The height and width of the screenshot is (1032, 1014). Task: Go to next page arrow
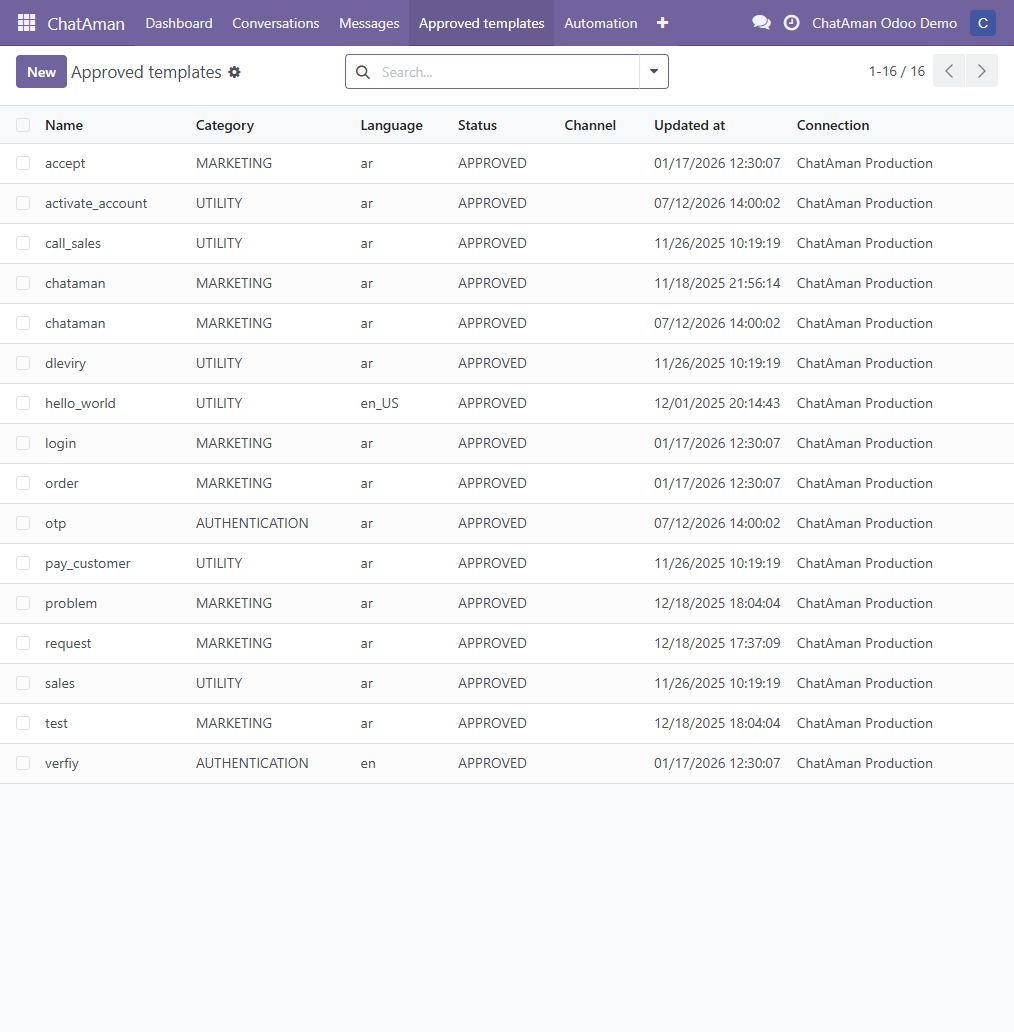coord(982,71)
